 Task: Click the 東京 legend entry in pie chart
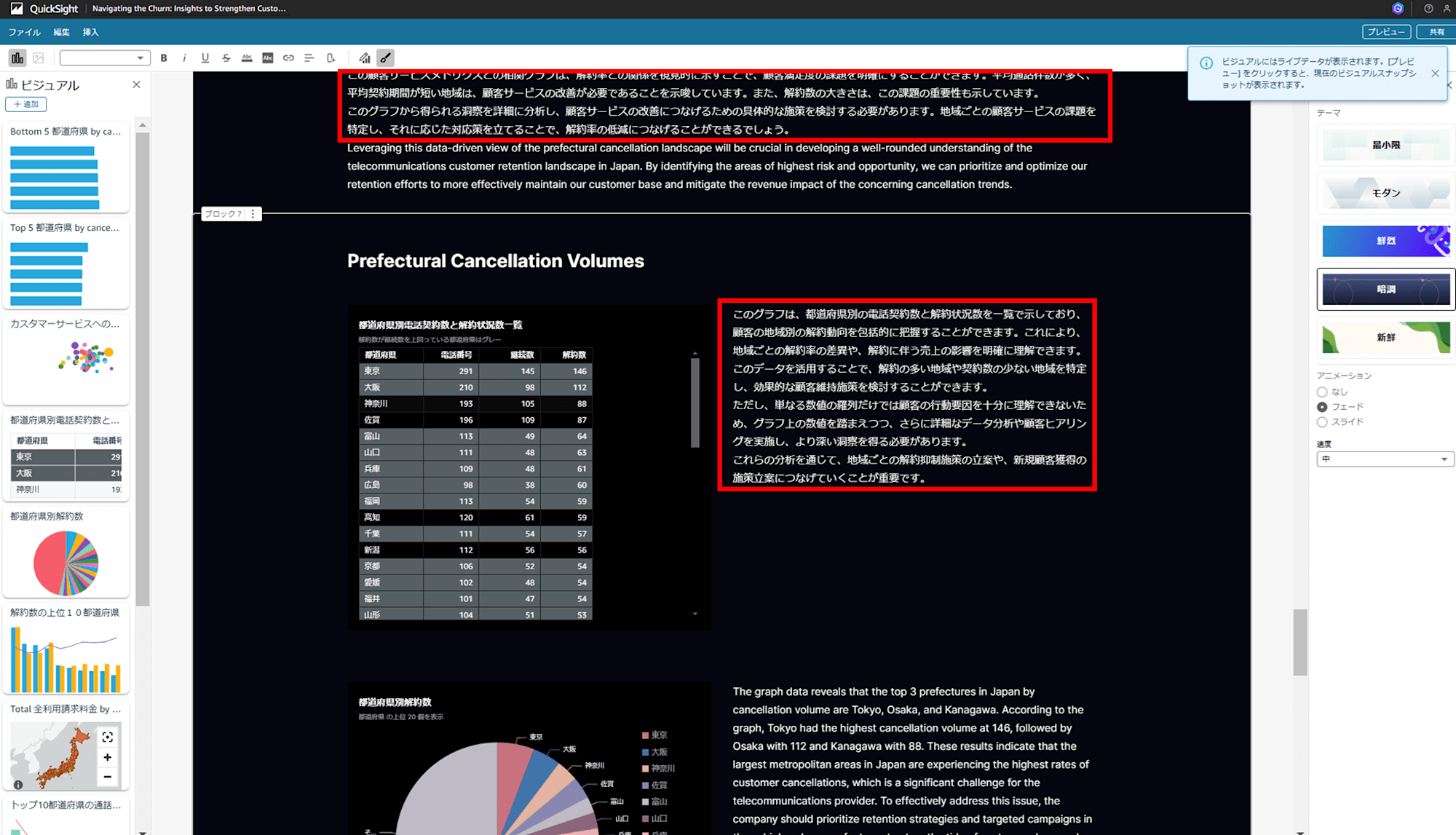tap(654, 735)
